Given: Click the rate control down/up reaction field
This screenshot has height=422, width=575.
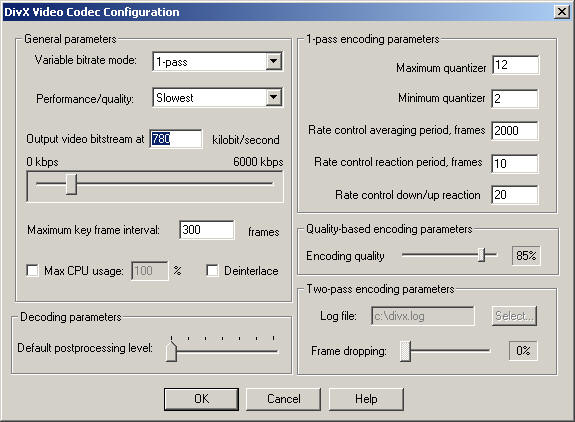Looking at the screenshot, I should coord(515,195).
